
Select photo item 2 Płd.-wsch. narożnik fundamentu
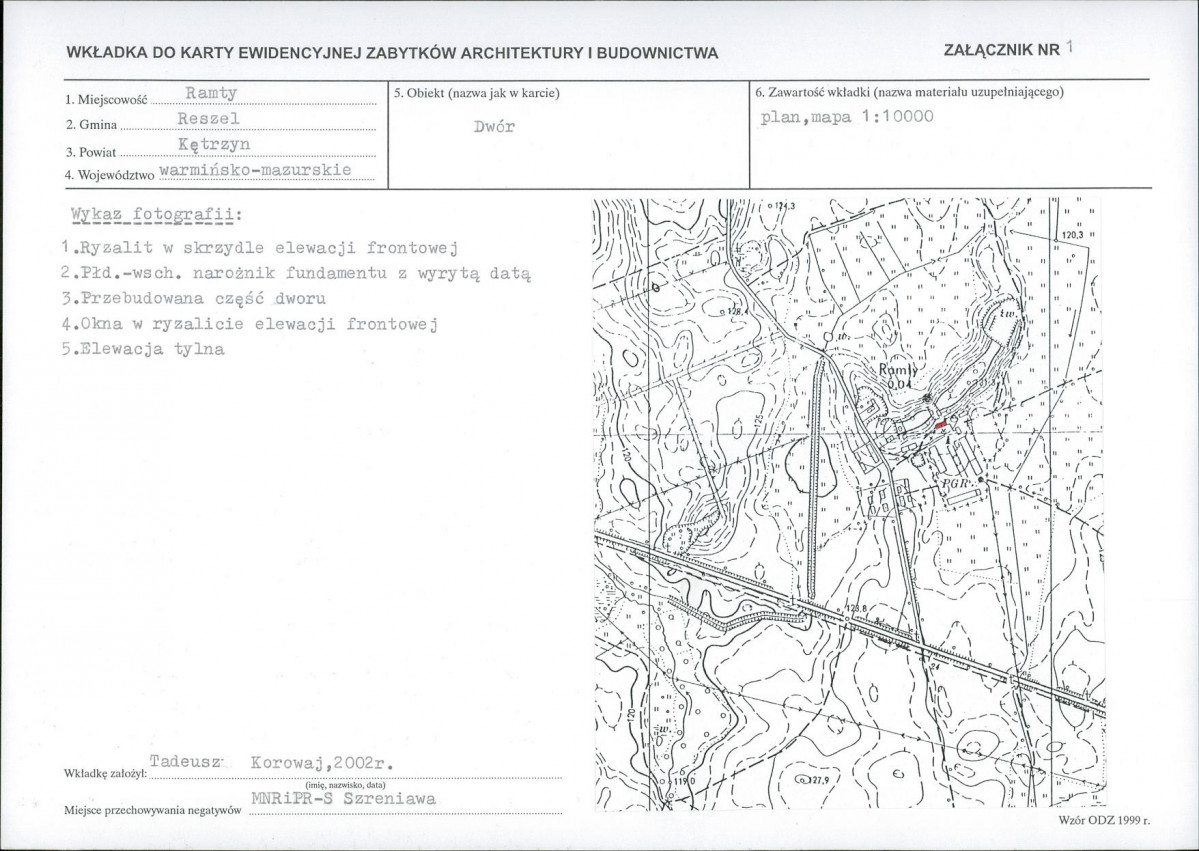click(x=296, y=273)
